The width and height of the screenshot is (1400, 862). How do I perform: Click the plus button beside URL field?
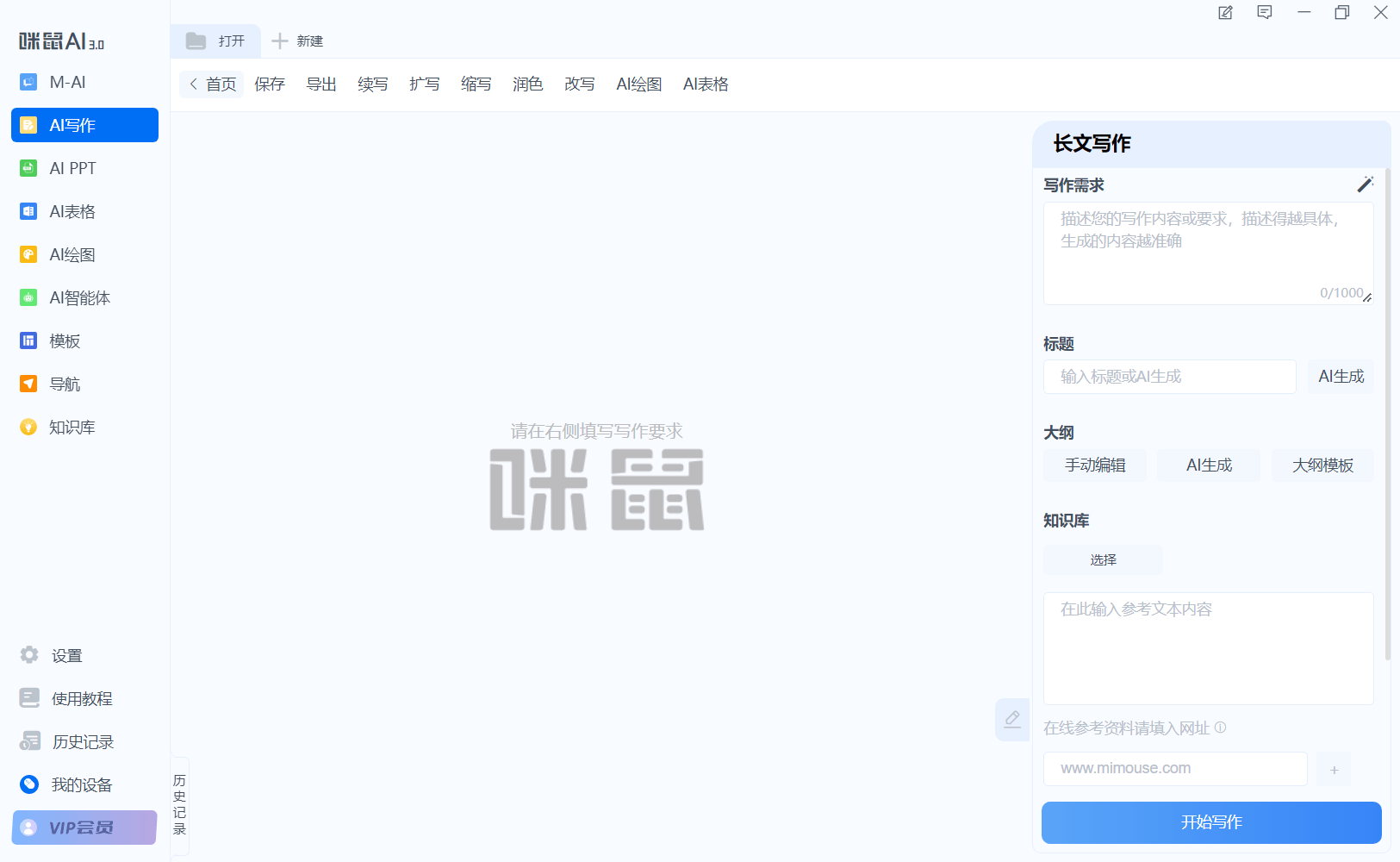coord(1334,769)
